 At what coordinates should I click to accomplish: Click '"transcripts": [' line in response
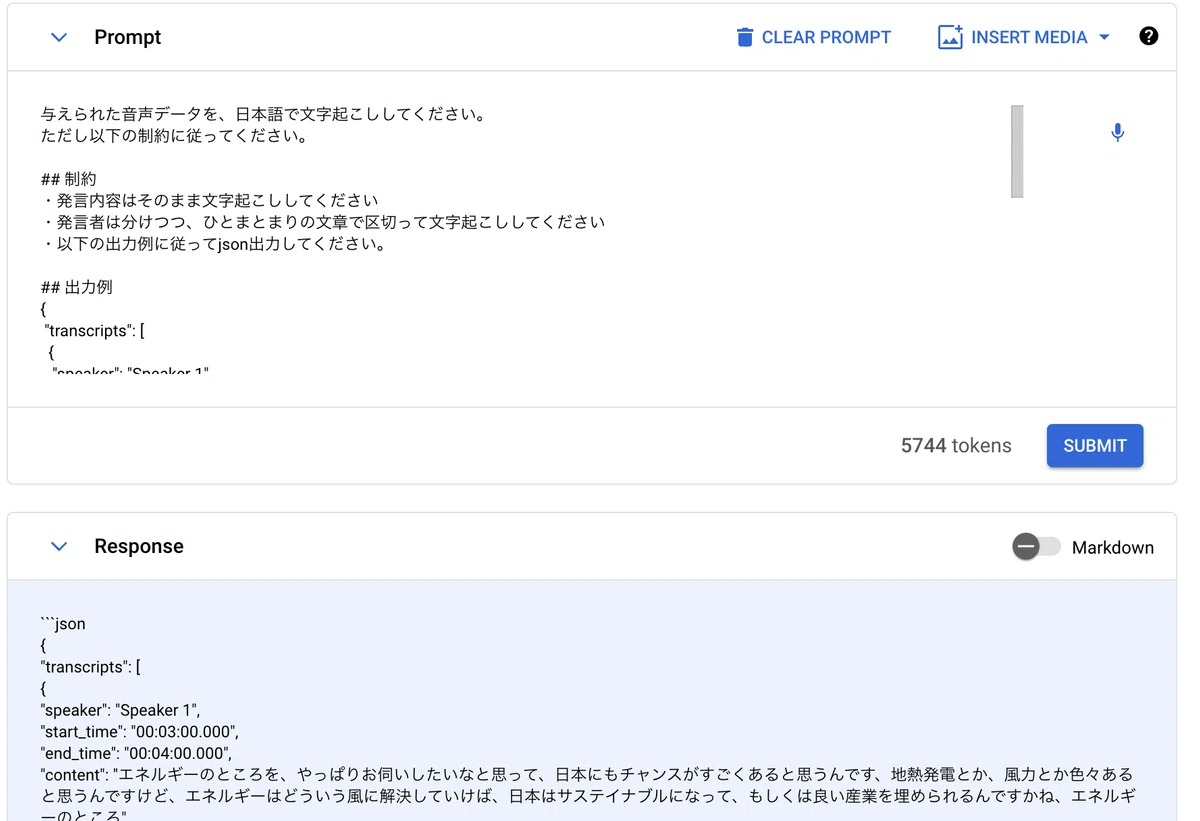pos(91,667)
